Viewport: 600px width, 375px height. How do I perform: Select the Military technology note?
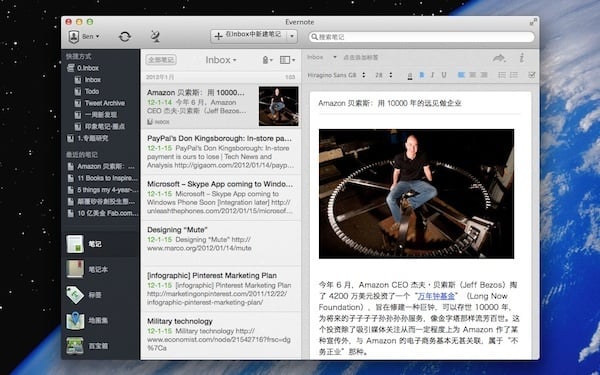click(x=221, y=334)
